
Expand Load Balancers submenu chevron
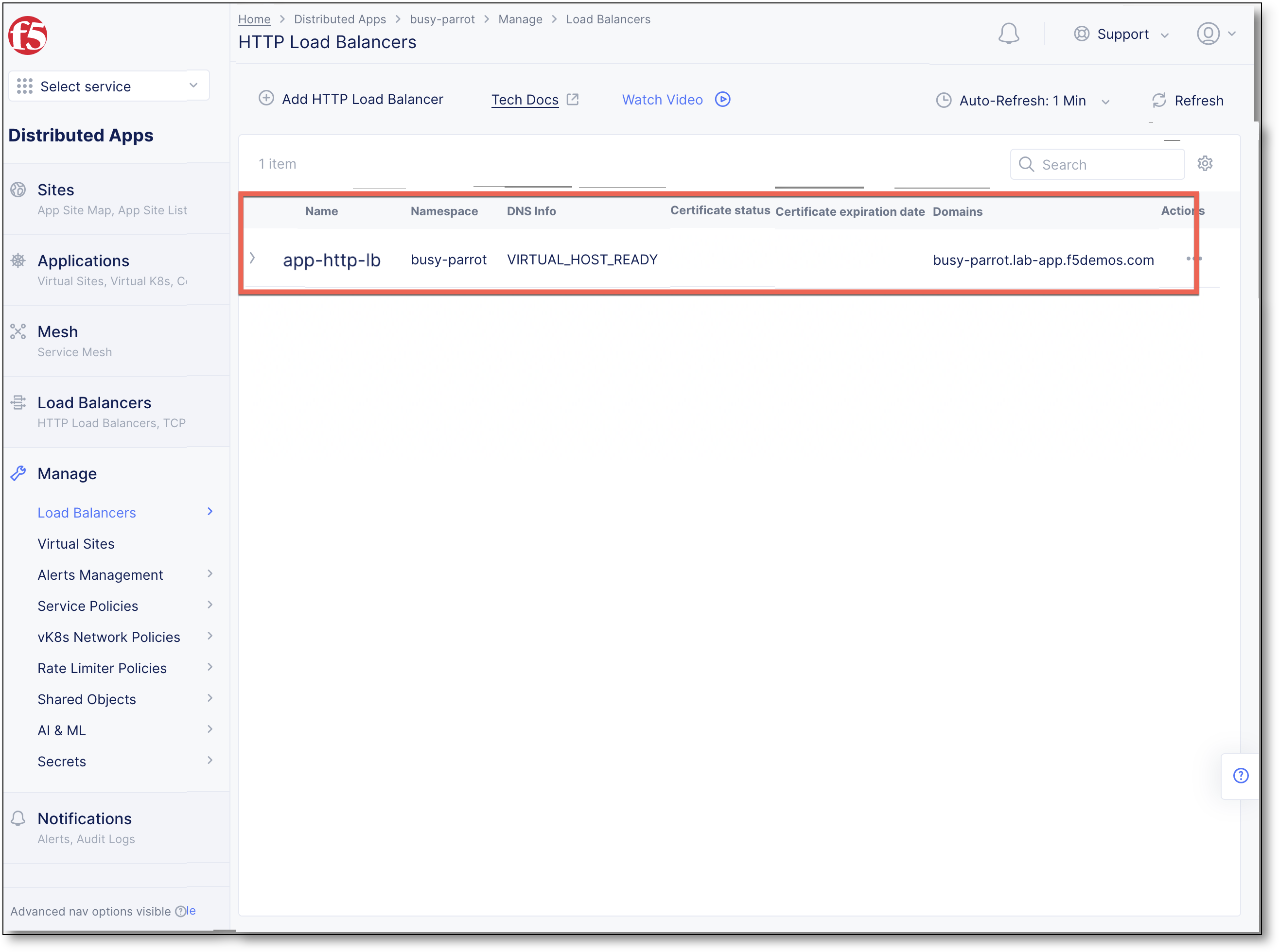pyautogui.click(x=210, y=511)
